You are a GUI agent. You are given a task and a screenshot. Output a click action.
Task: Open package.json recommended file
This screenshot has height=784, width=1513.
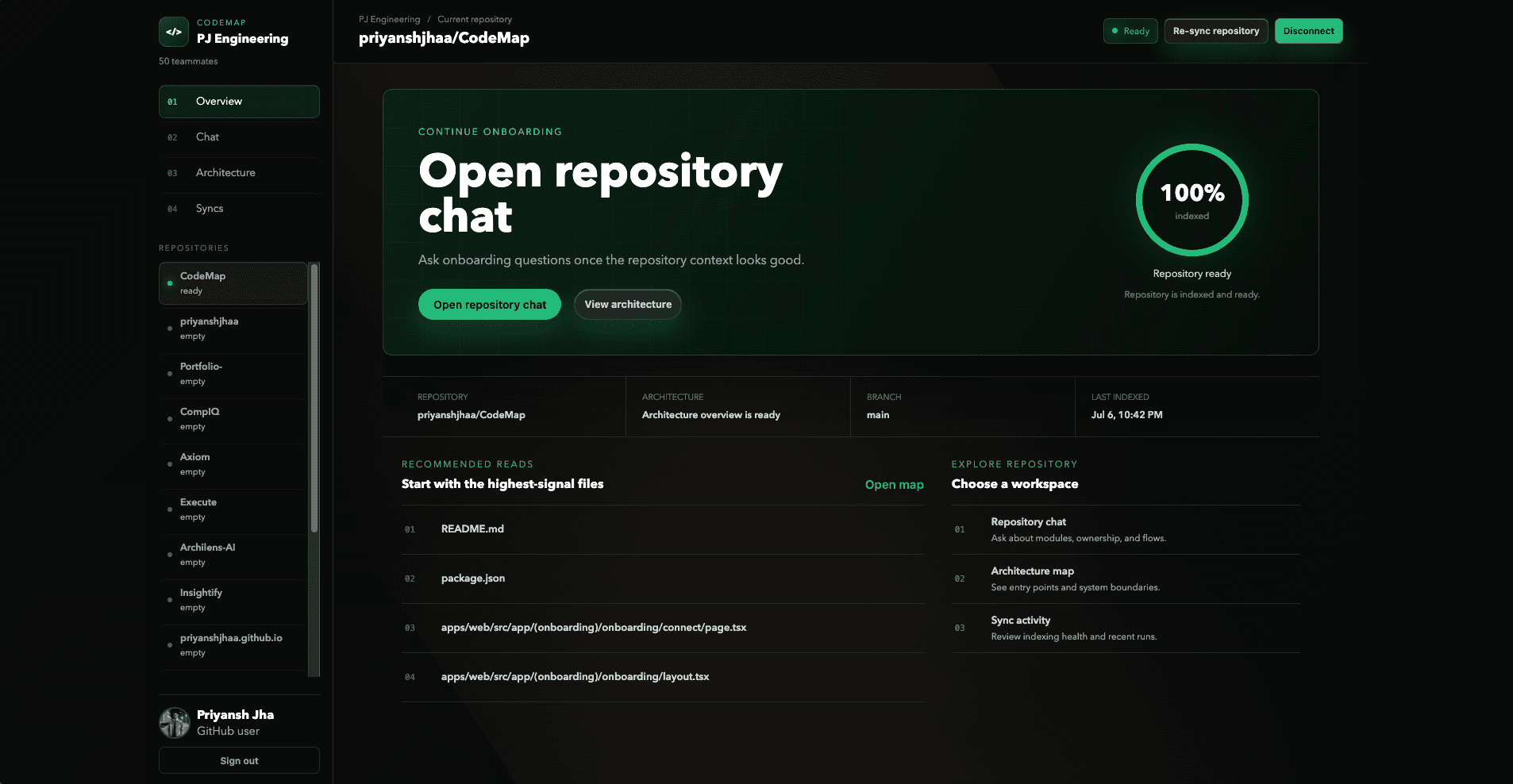pos(663,578)
